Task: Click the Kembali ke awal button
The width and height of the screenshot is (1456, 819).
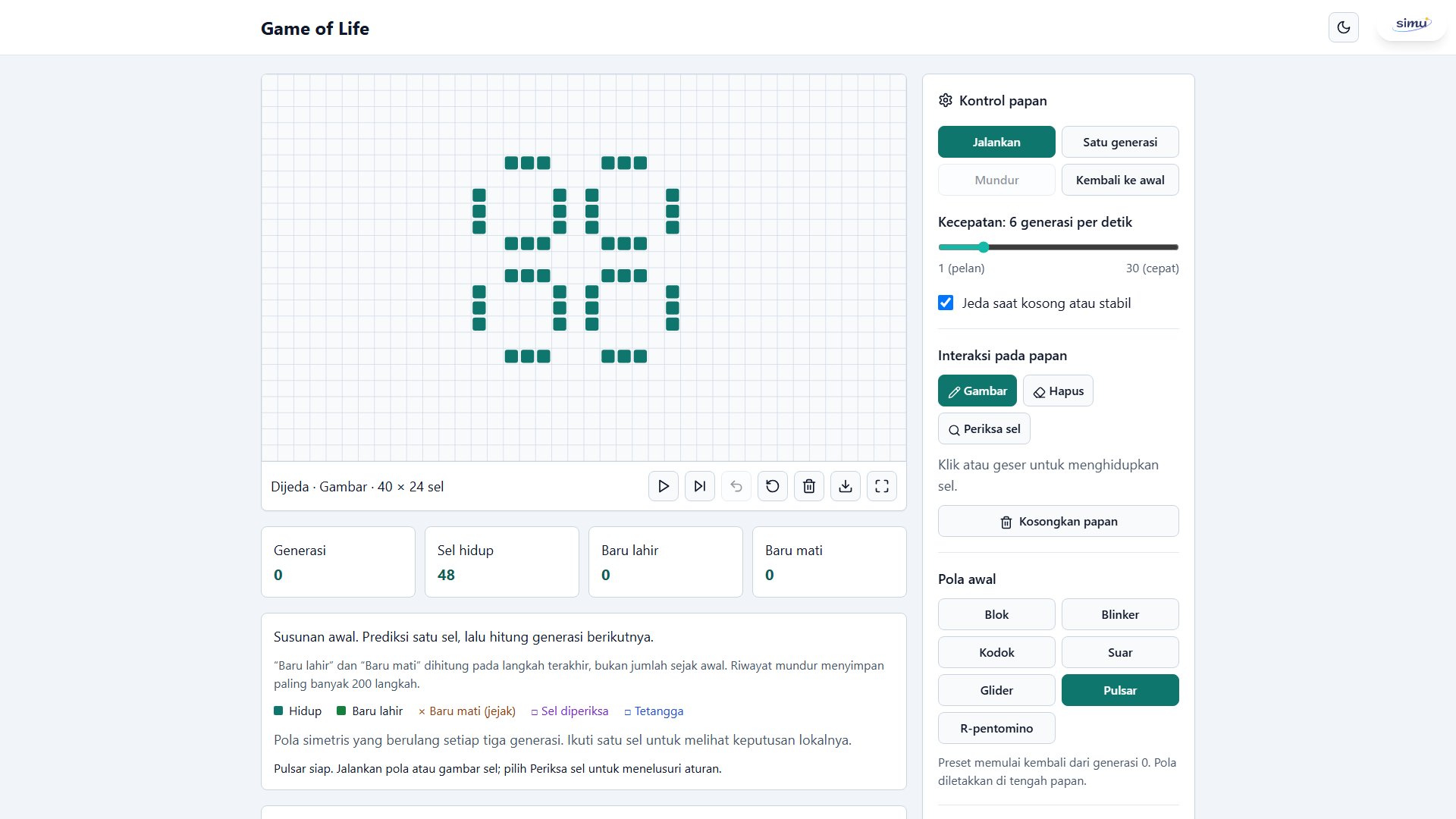Action: tap(1120, 180)
